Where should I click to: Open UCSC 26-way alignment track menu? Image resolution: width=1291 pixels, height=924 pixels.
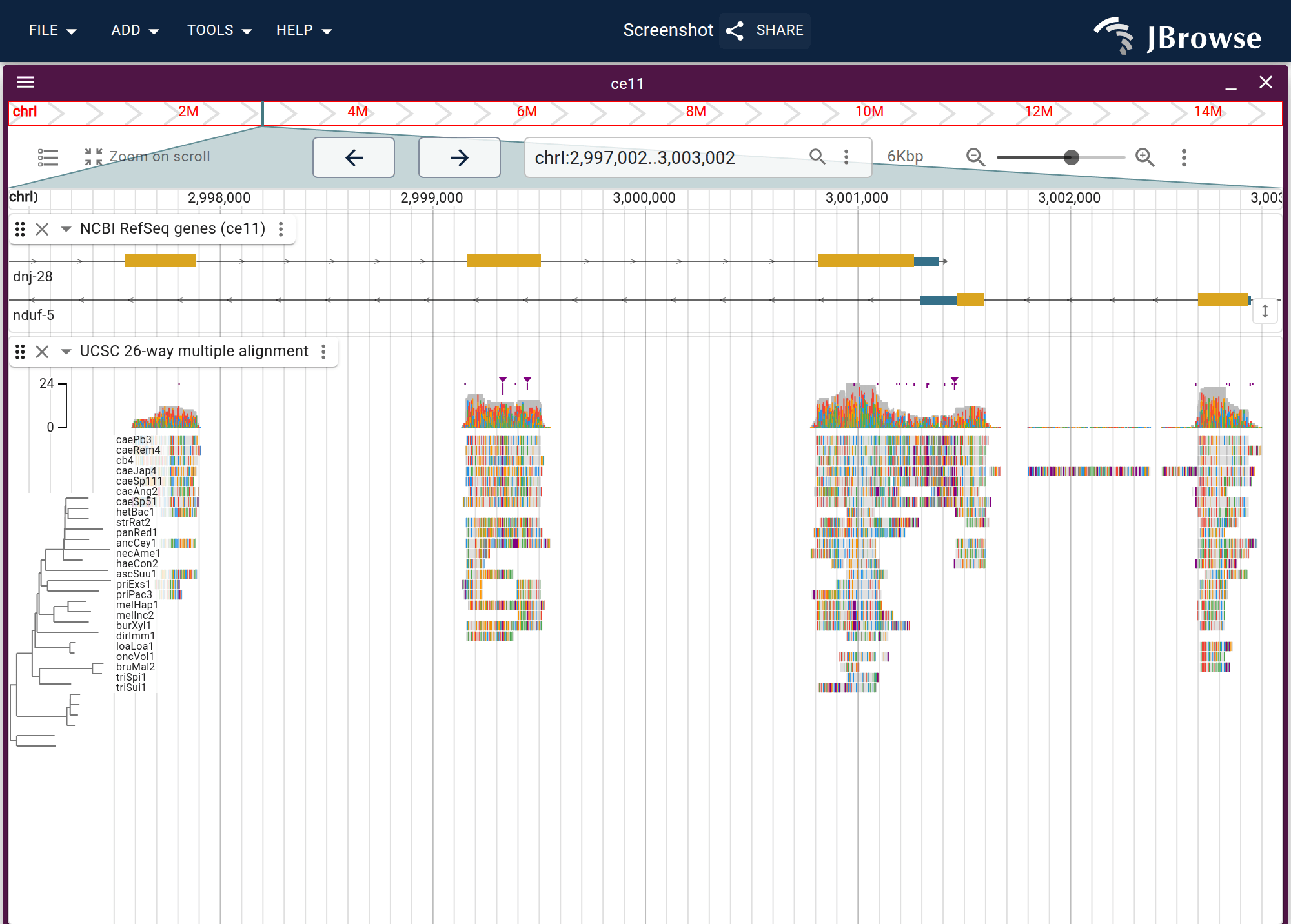pyautogui.click(x=323, y=352)
